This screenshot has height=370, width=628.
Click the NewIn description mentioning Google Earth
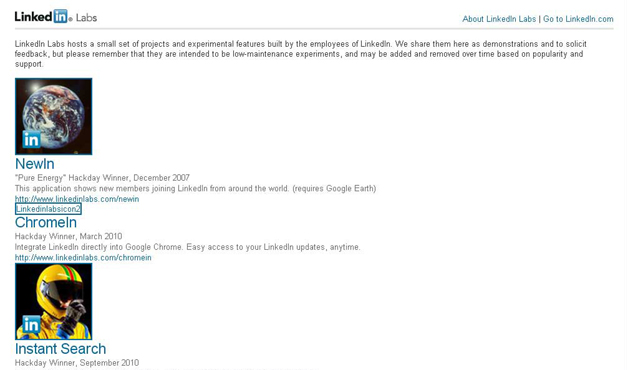click(x=195, y=189)
